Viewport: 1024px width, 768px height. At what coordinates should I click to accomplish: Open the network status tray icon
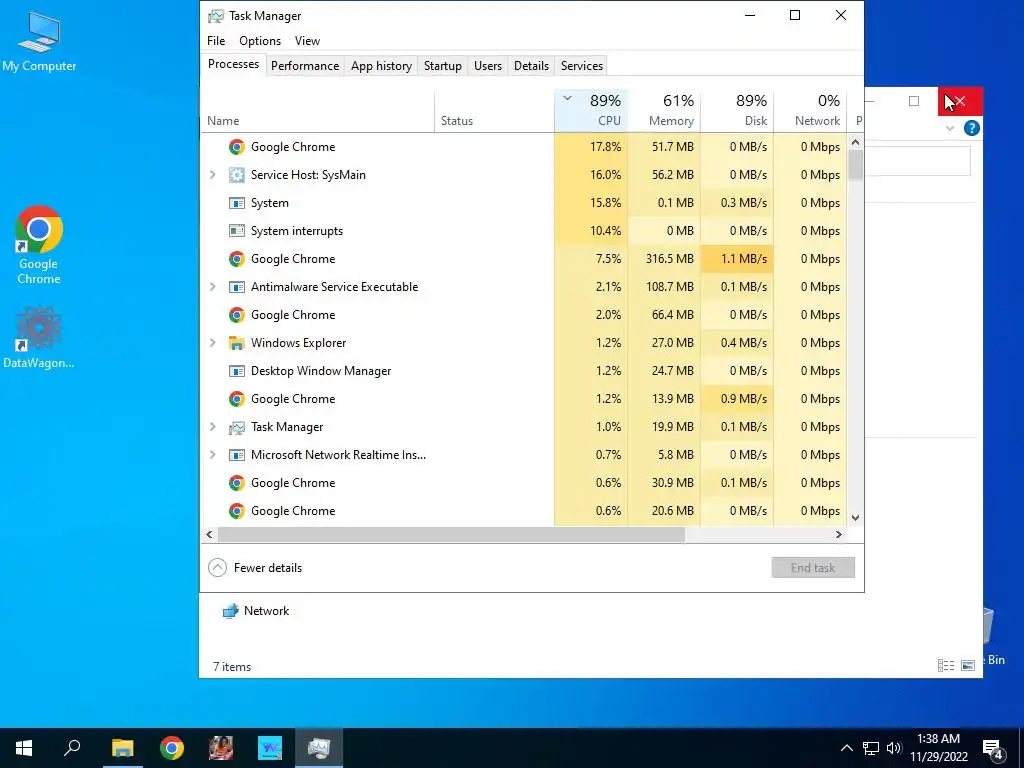tap(871, 748)
